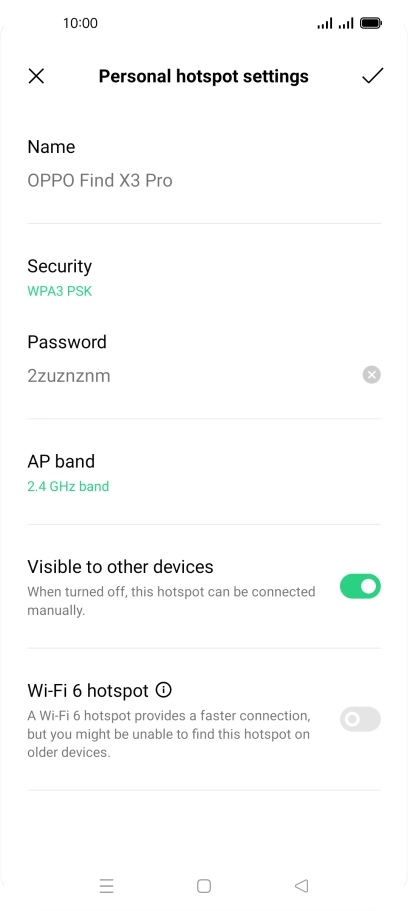Tap the Visible to other devices label

coord(120,566)
